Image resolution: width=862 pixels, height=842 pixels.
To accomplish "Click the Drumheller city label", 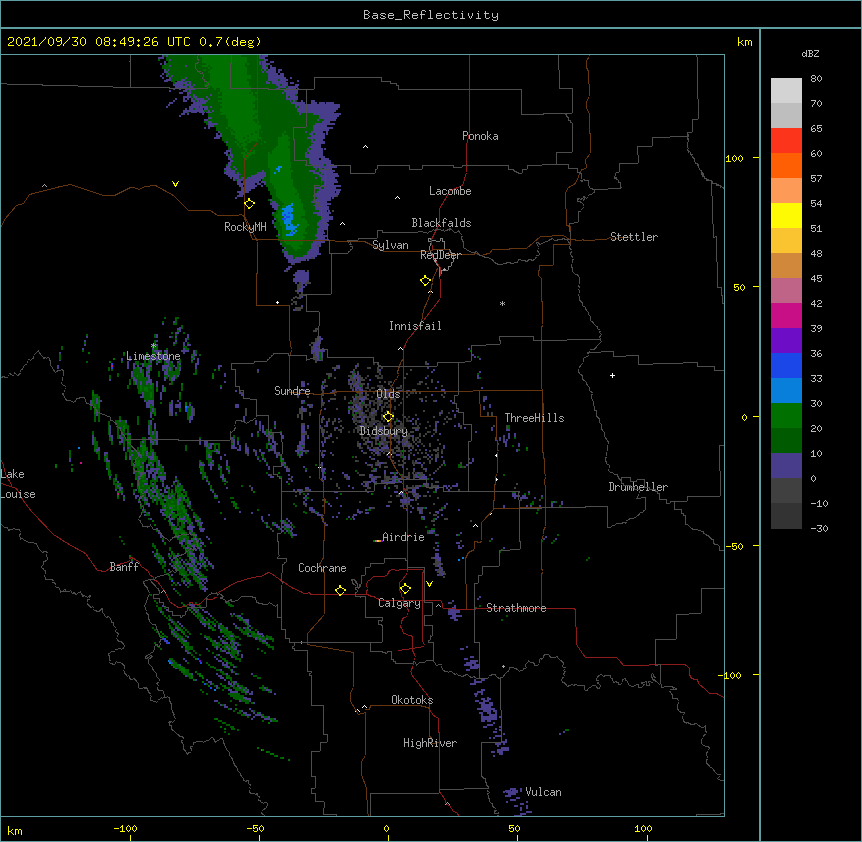I will [x=638, y=487].
